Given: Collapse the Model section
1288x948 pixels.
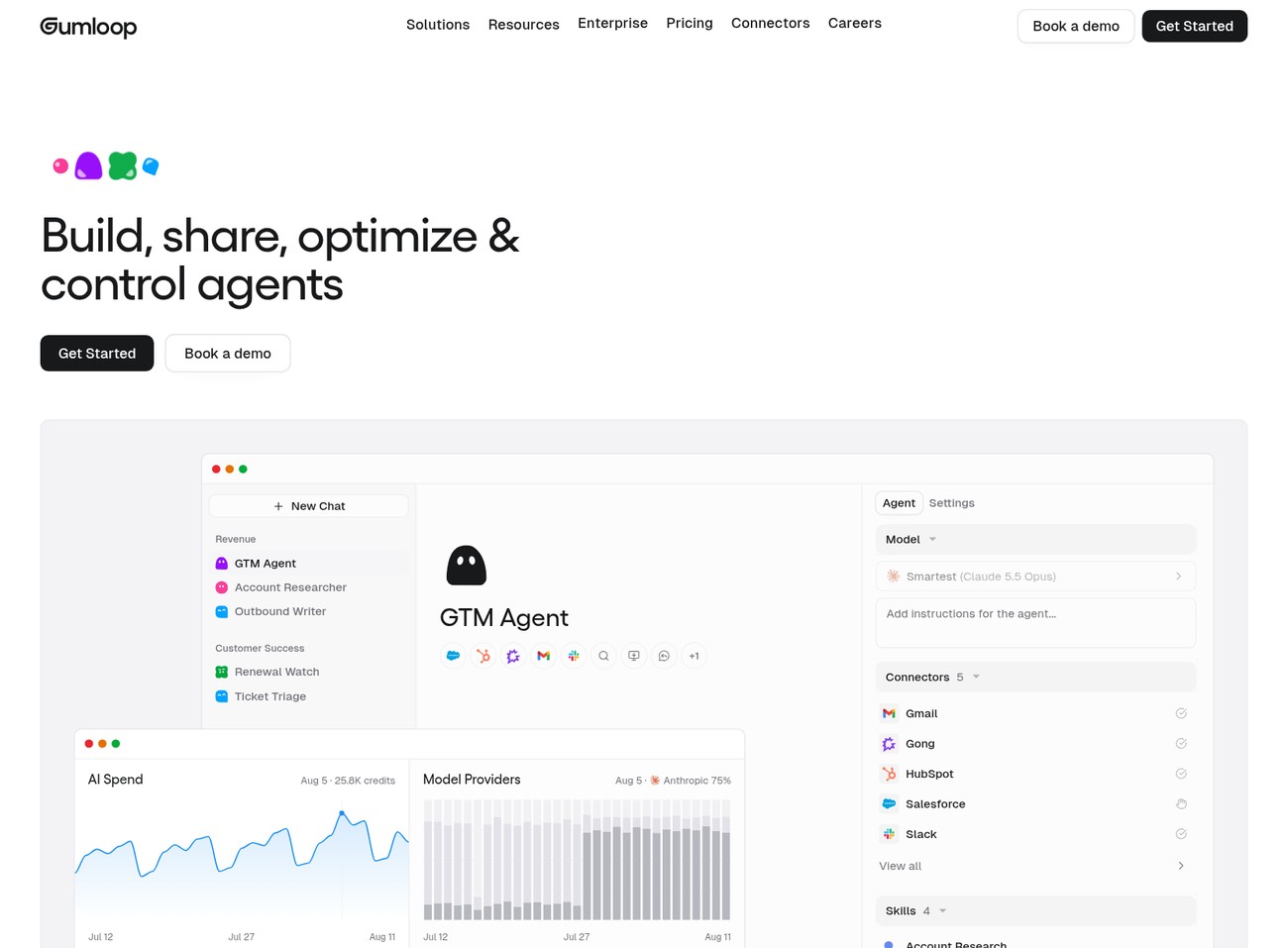Looking at the screenshot, I should [x=1035, y=540].
